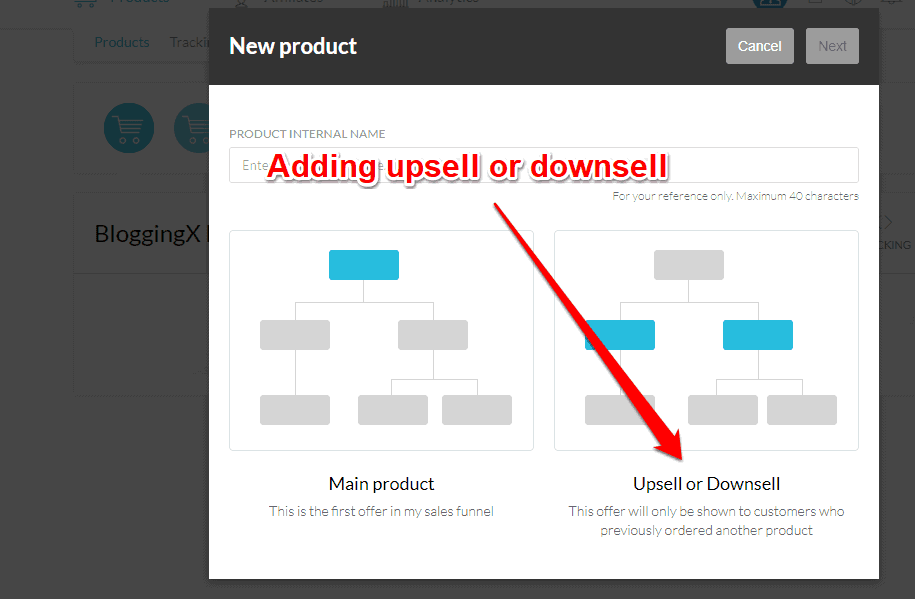Image resolution: width=915 pixels, height=599 pixels.
Task: Click the Cancel button in New product dialog
Action: 759,46
